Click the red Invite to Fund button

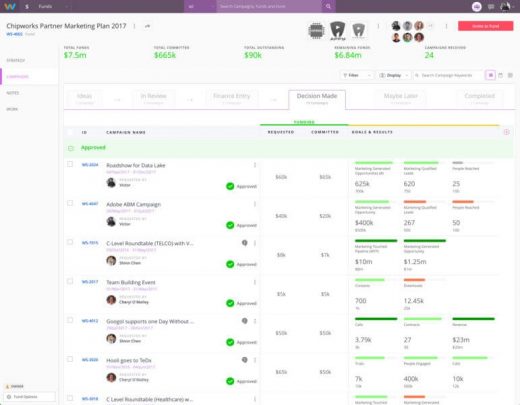(485, 26)
